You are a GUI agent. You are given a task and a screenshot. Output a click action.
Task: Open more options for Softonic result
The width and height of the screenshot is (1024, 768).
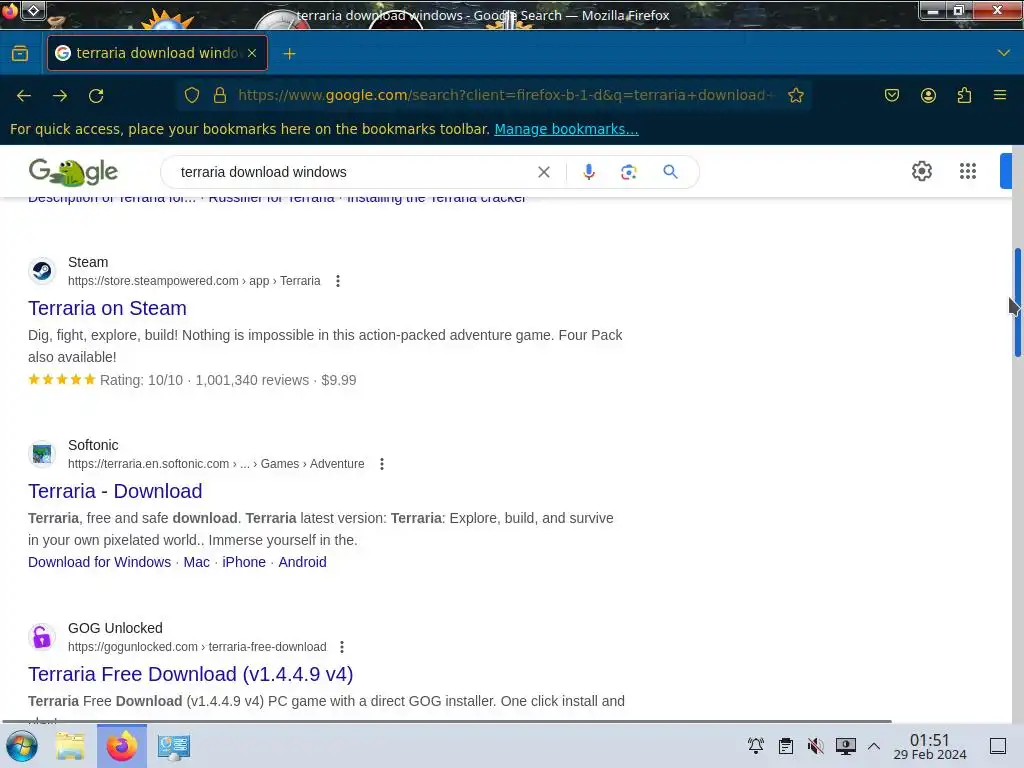coord(382,464)
